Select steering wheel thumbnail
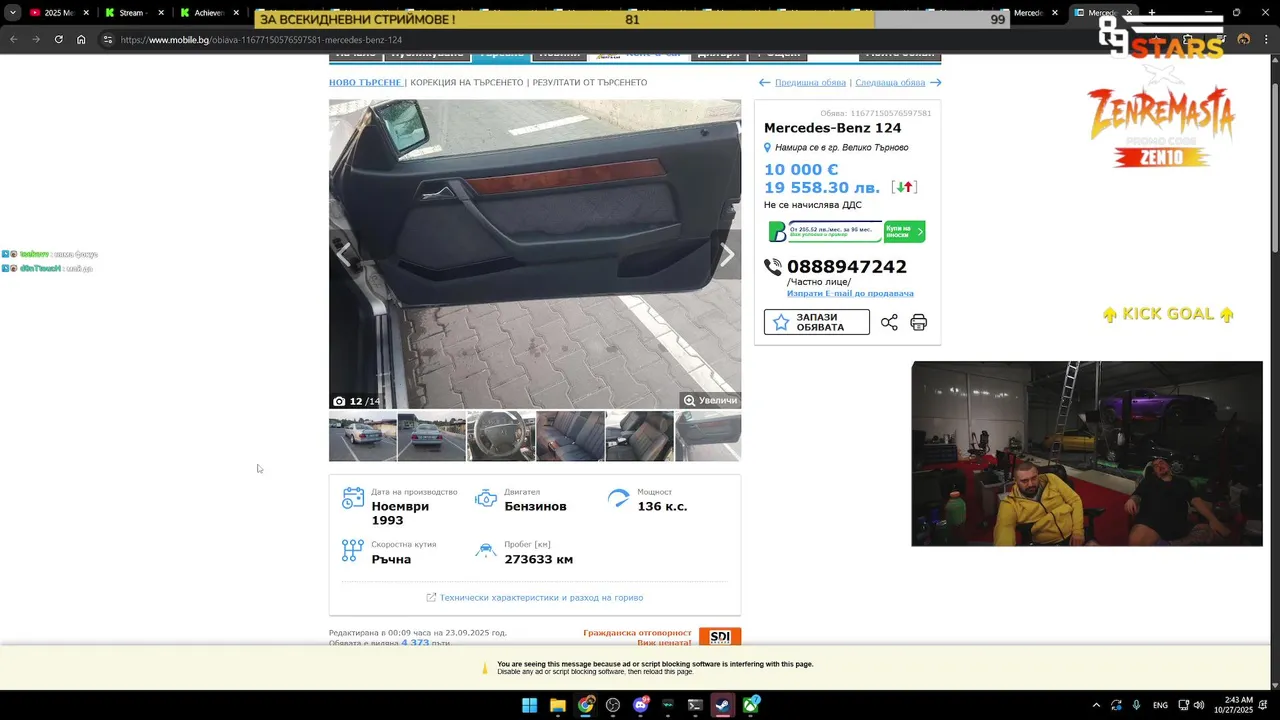1280x720 pixels. (501, 436)
